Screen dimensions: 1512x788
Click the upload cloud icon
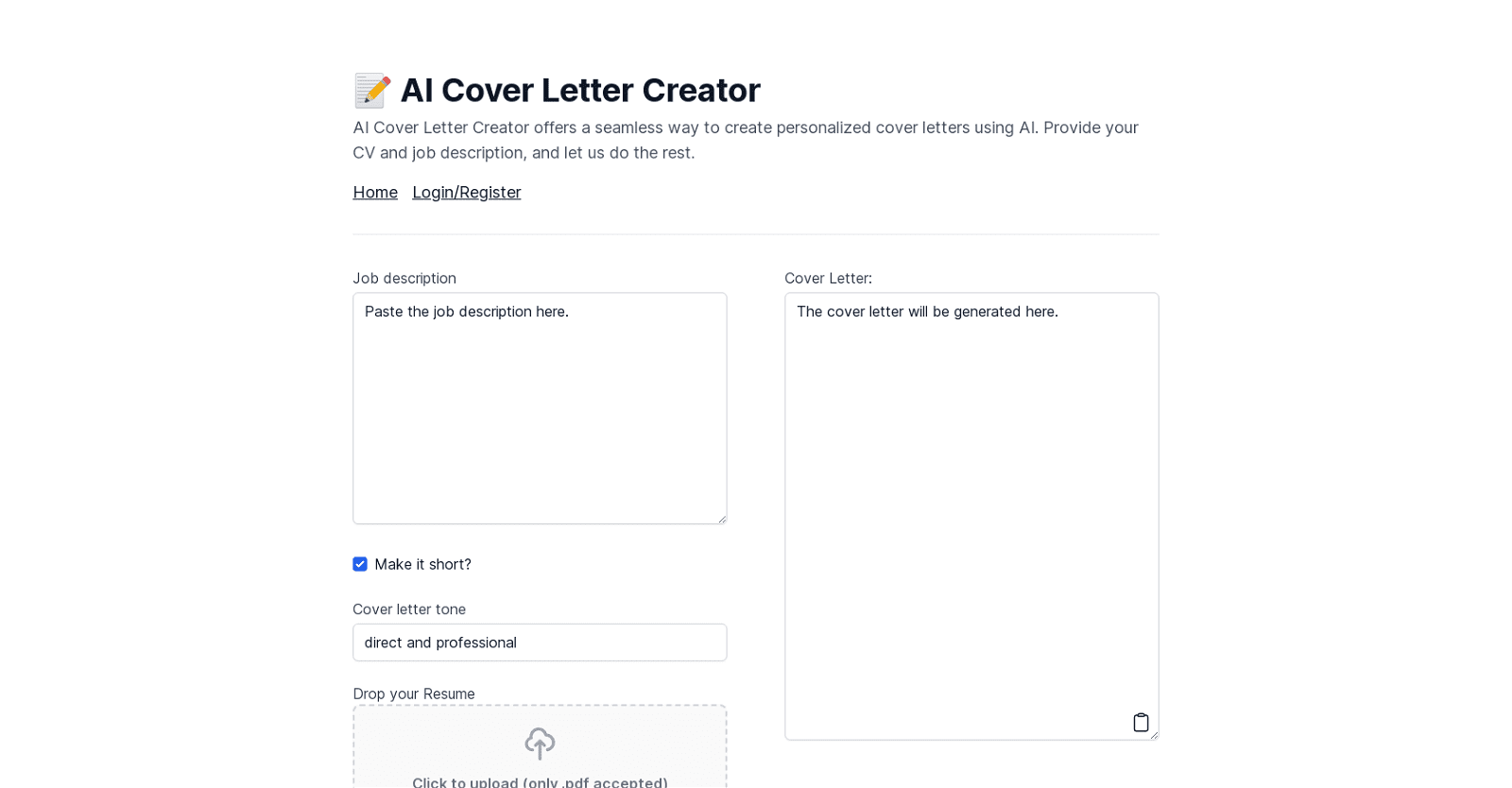[x=539, y=743]
